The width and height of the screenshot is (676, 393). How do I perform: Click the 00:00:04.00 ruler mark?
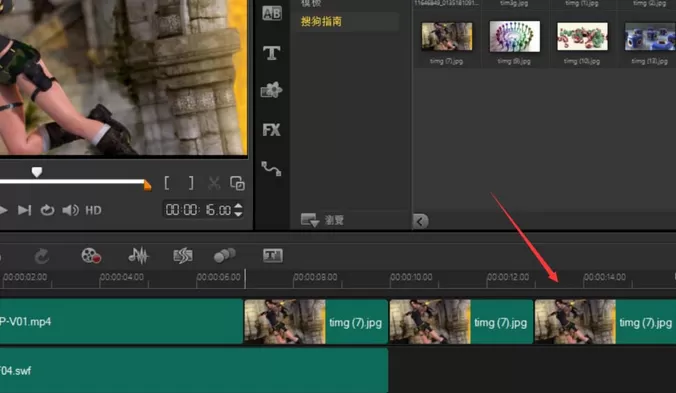pyautogui.click(x=122, y=277)
